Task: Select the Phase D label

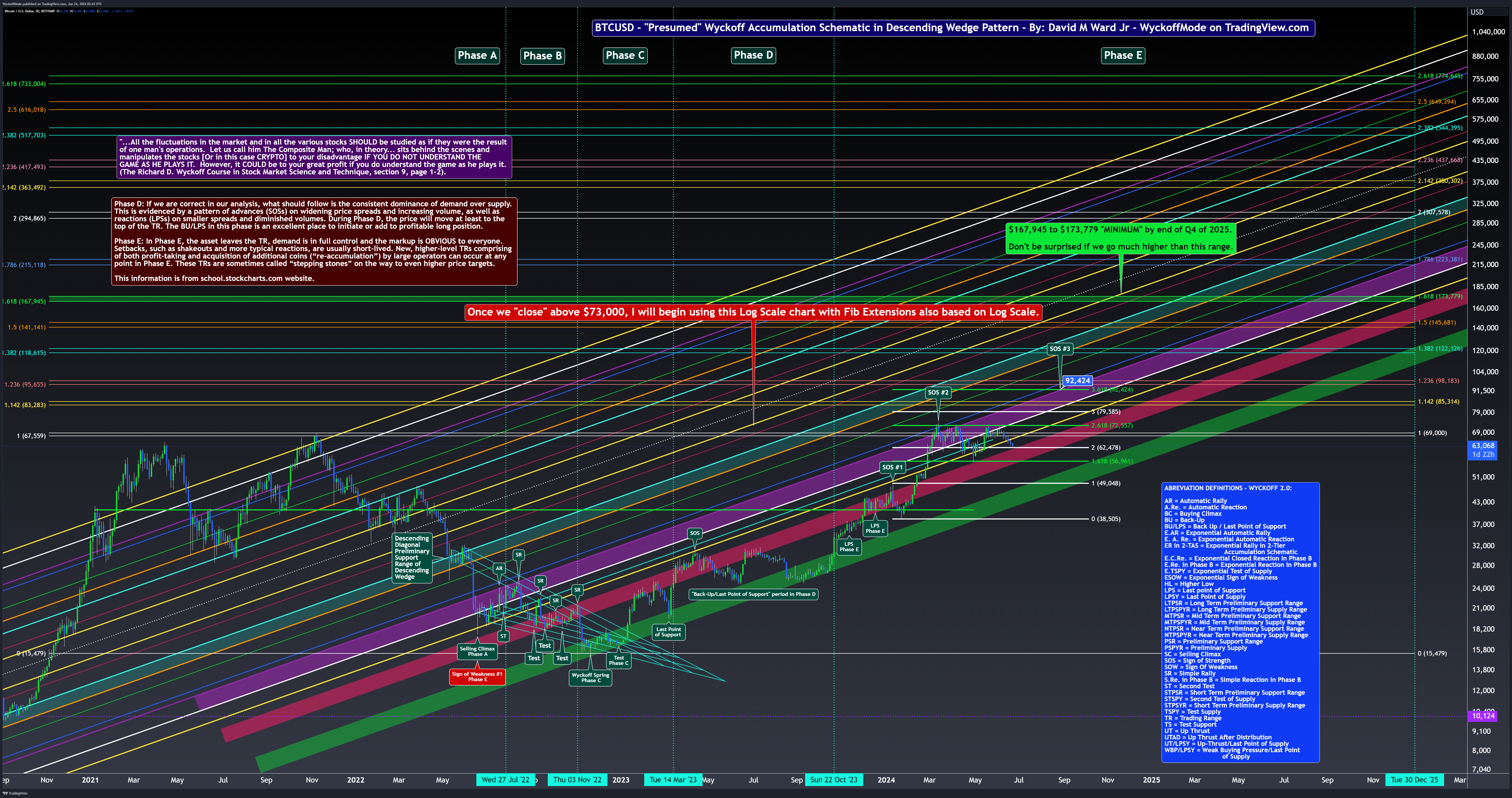Action: [754, 55]
